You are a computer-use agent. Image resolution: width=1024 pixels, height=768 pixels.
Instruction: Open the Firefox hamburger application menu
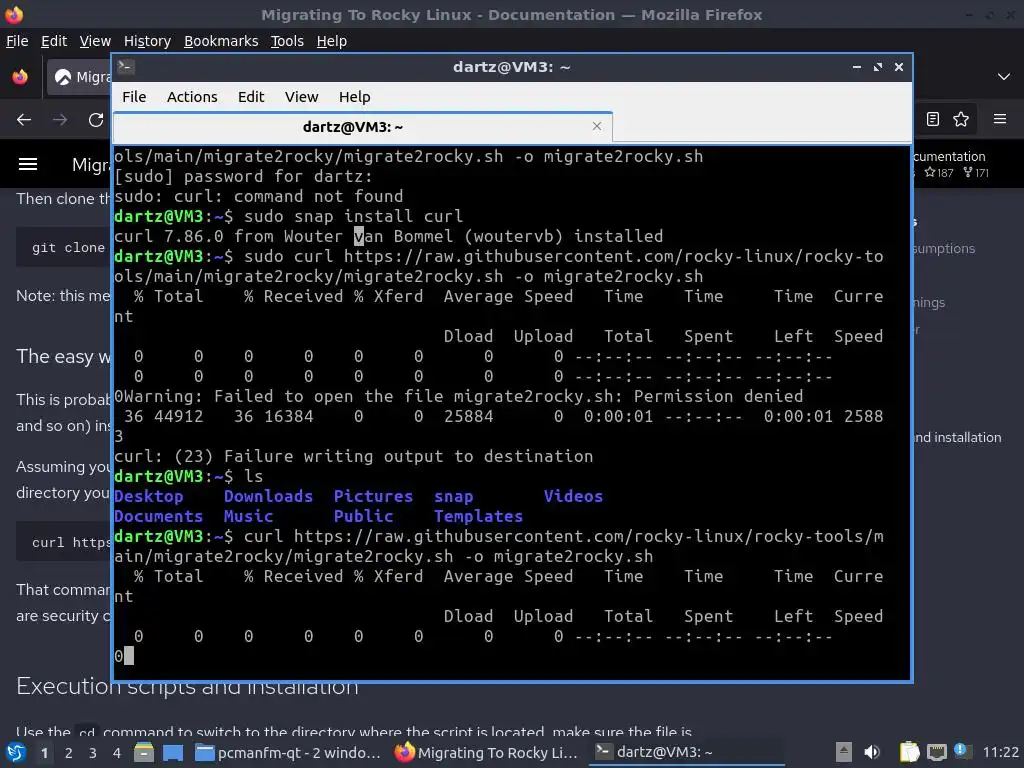tap(1000, 119)
